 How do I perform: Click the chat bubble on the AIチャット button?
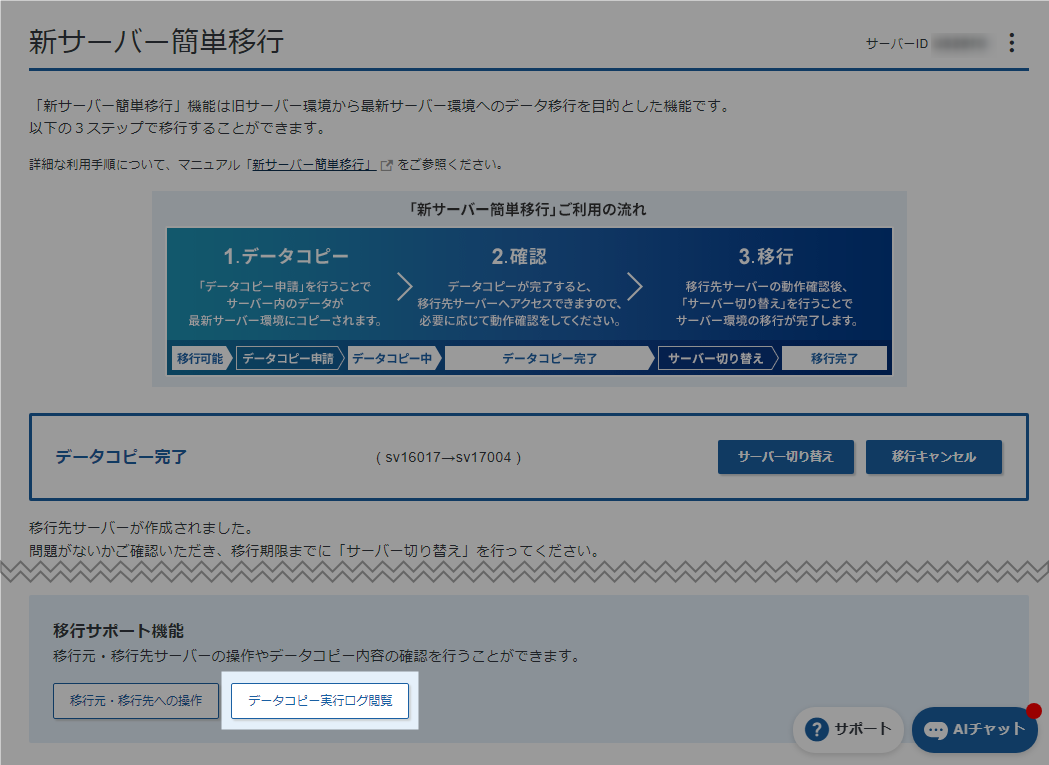(x=933, y=730)
